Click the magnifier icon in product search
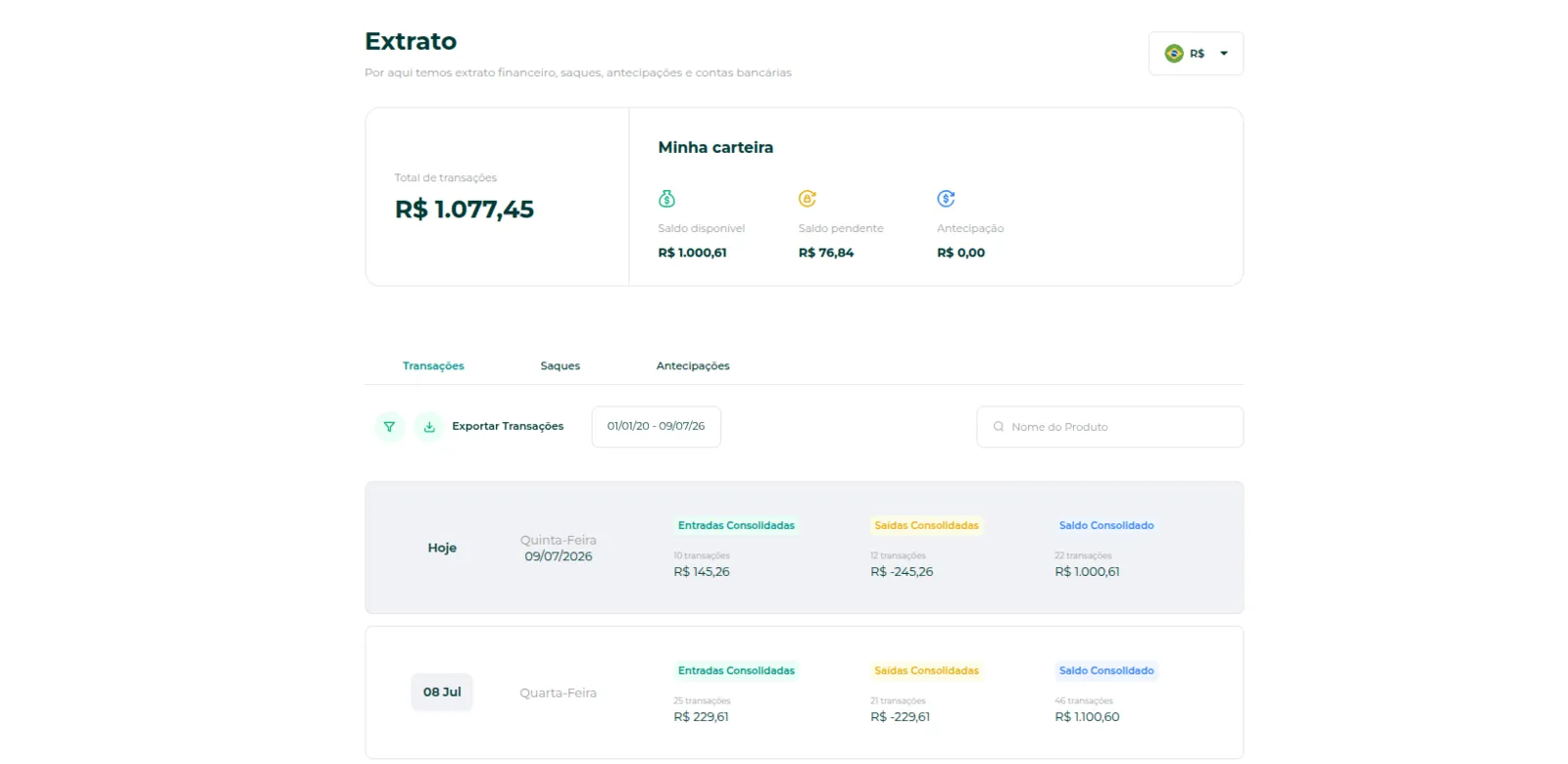Image resolution: width=1568 pixels, height=764 pixels. coord(999,427)
